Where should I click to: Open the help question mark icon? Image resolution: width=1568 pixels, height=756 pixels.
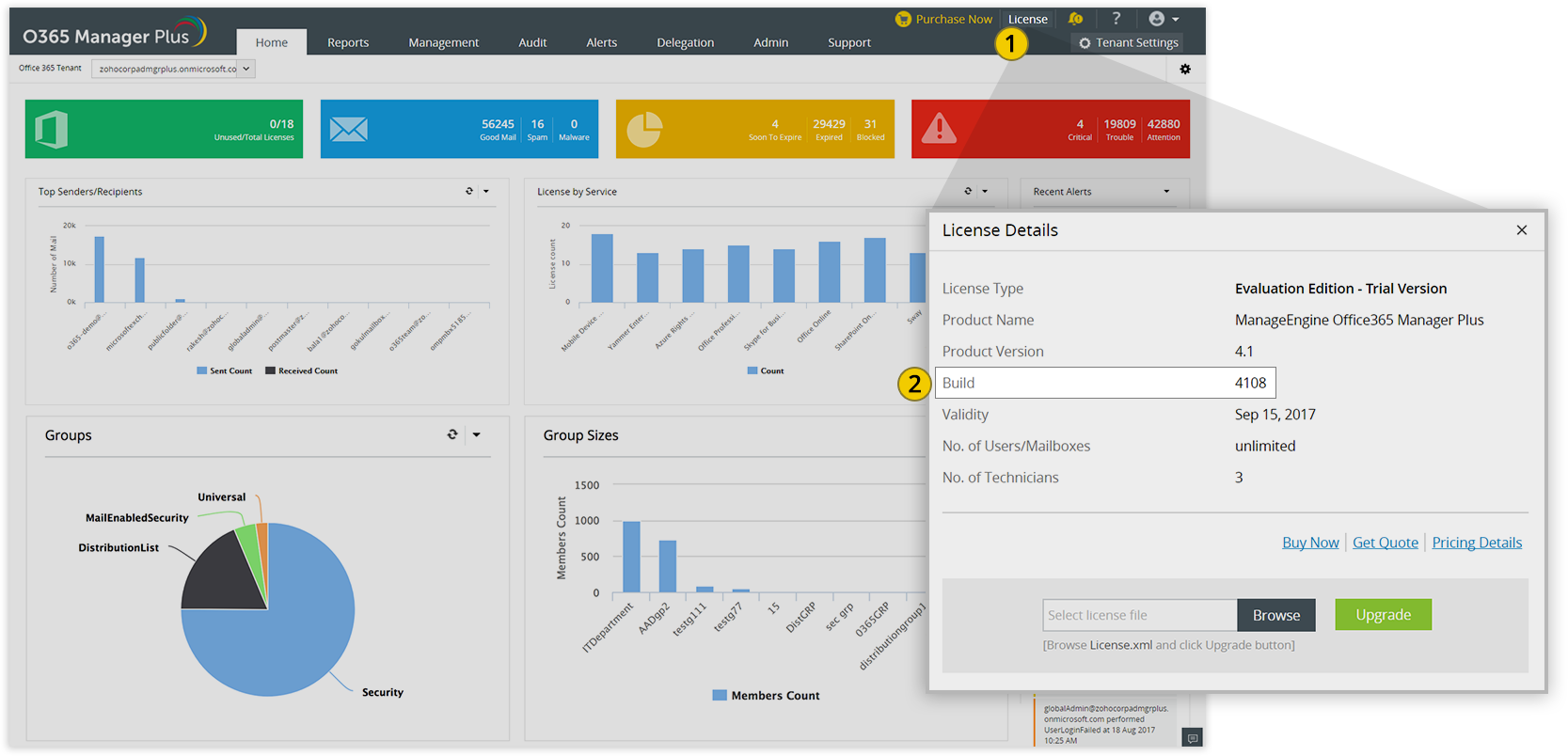(1117, 19)
